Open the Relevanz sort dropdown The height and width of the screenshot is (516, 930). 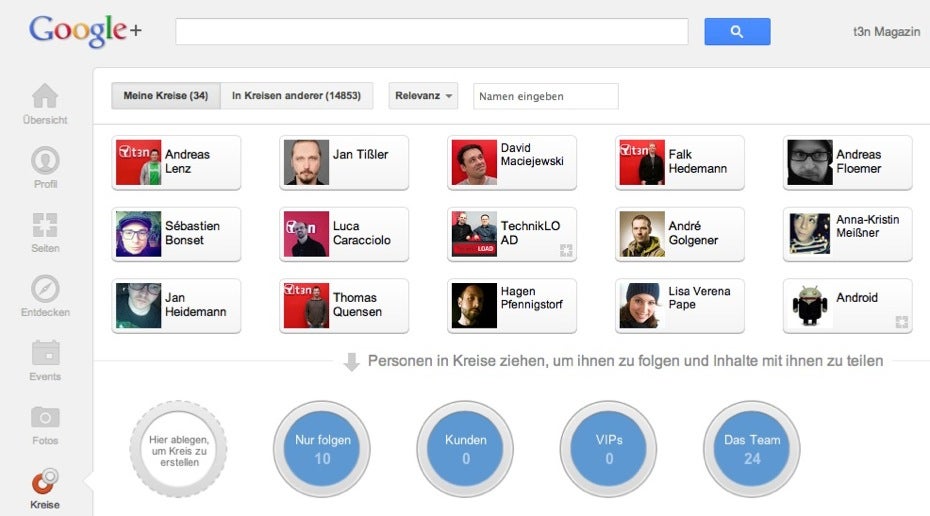[x=423, y=95]
